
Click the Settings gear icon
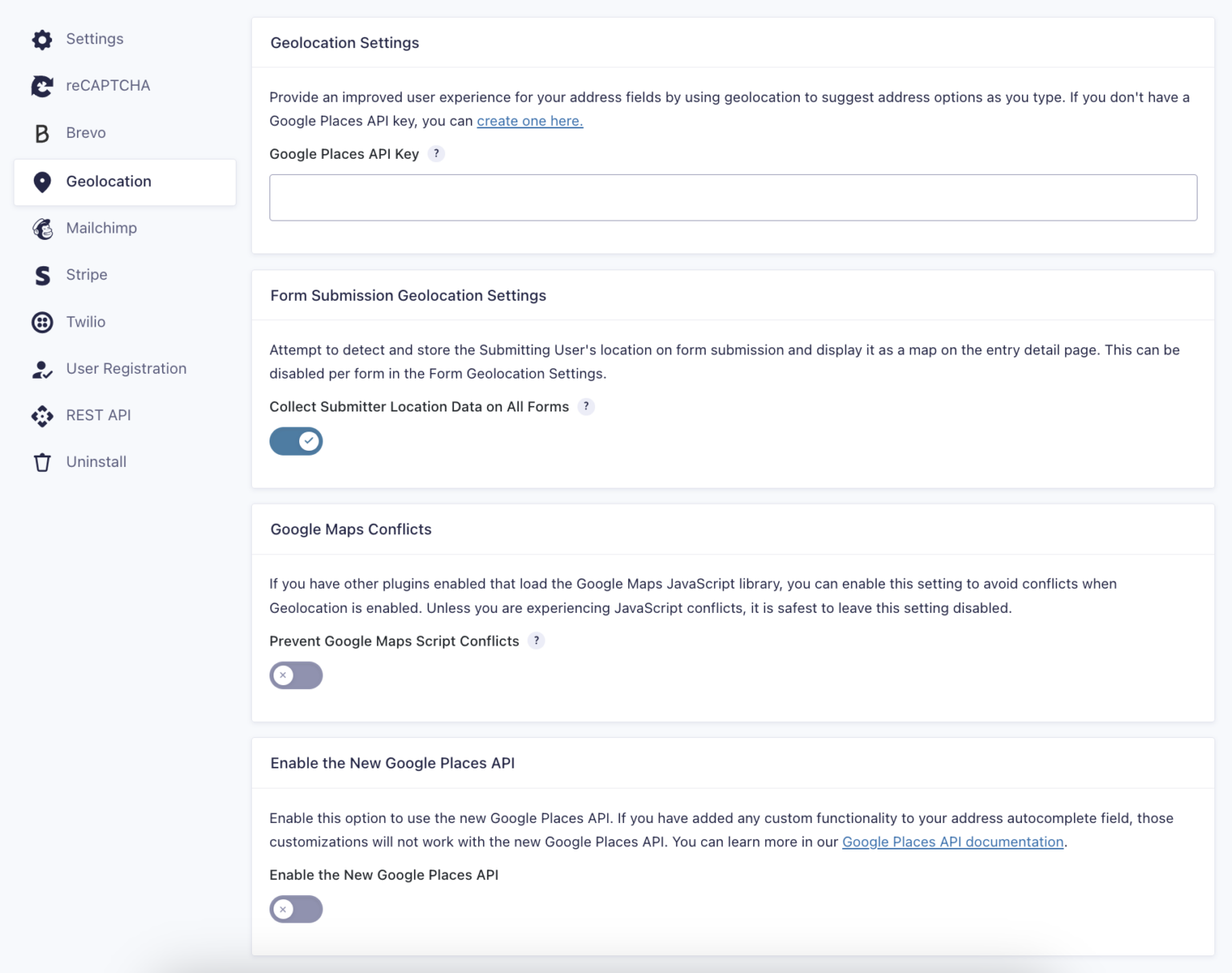point(43,39)
